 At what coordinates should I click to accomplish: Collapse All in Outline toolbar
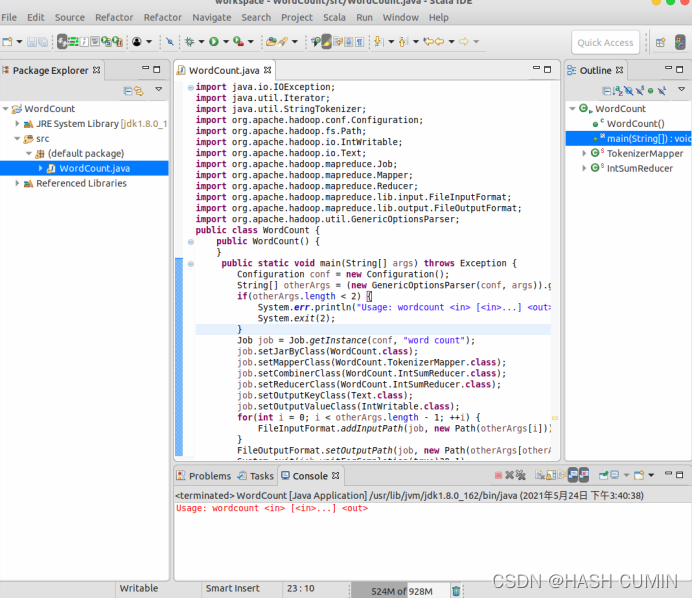pyautogui.click(x=607, y=91)
